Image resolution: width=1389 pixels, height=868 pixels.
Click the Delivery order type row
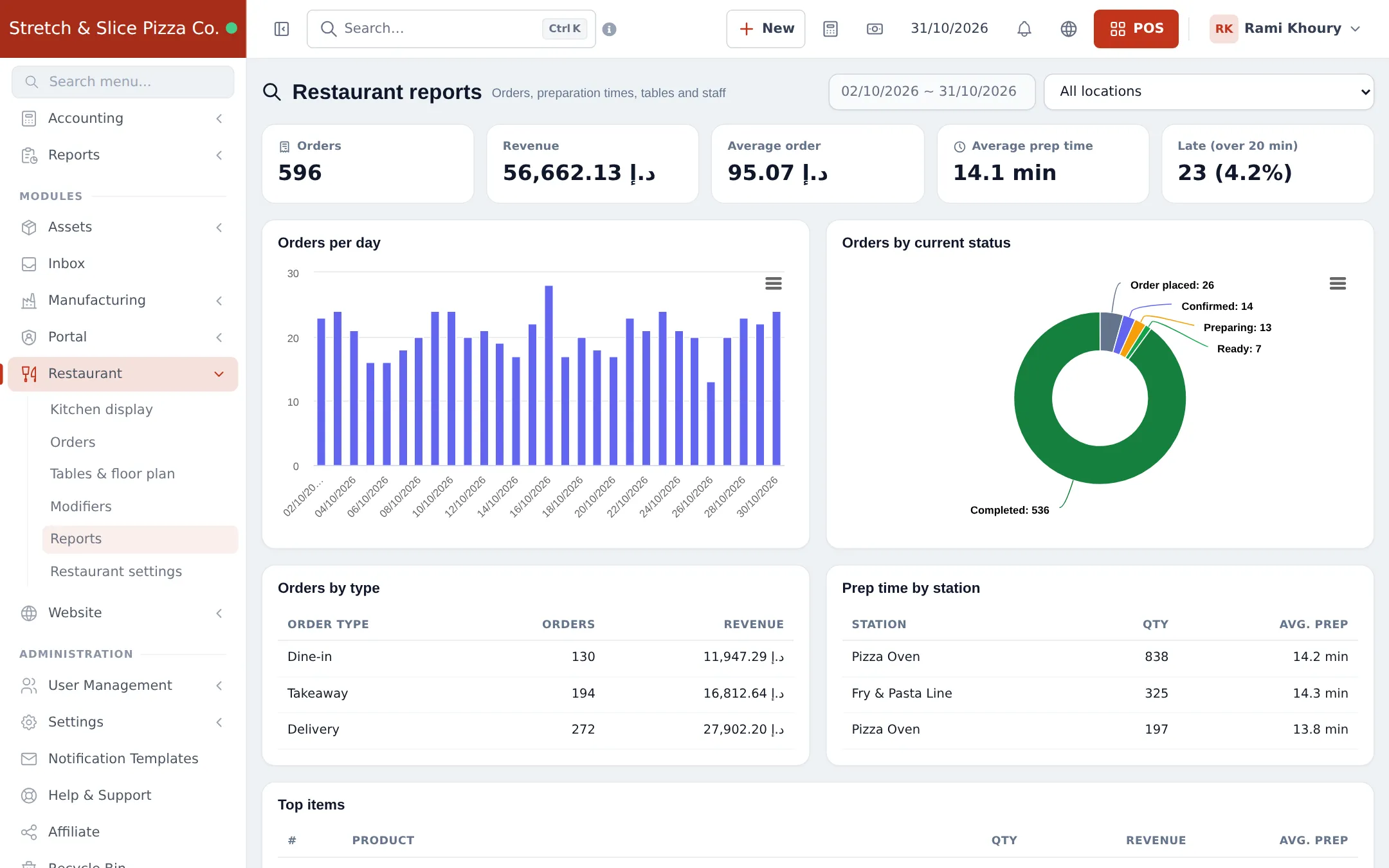click(x=536, y=730)
